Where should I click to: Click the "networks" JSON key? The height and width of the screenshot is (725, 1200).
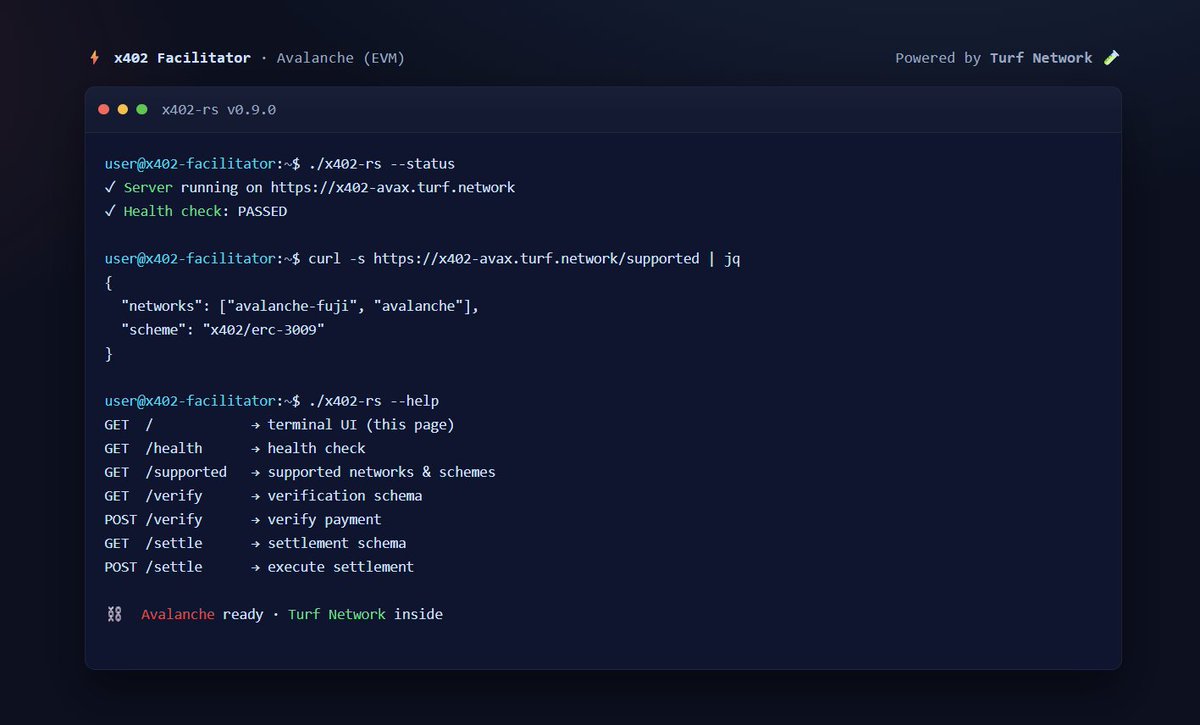pyautogui.click(x=161, y=306)
